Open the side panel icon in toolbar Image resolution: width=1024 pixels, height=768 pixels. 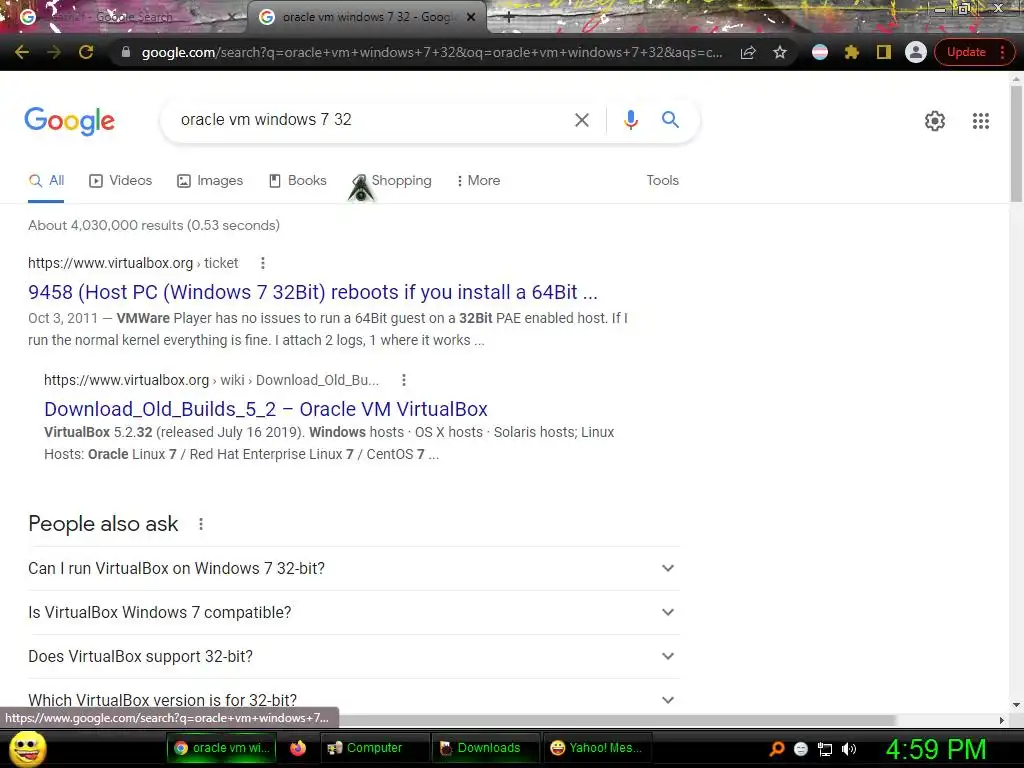click(x=884, y=52)
